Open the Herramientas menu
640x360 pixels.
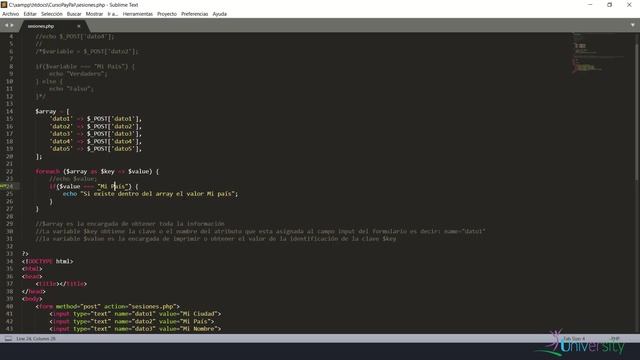(x=138, y=14)
